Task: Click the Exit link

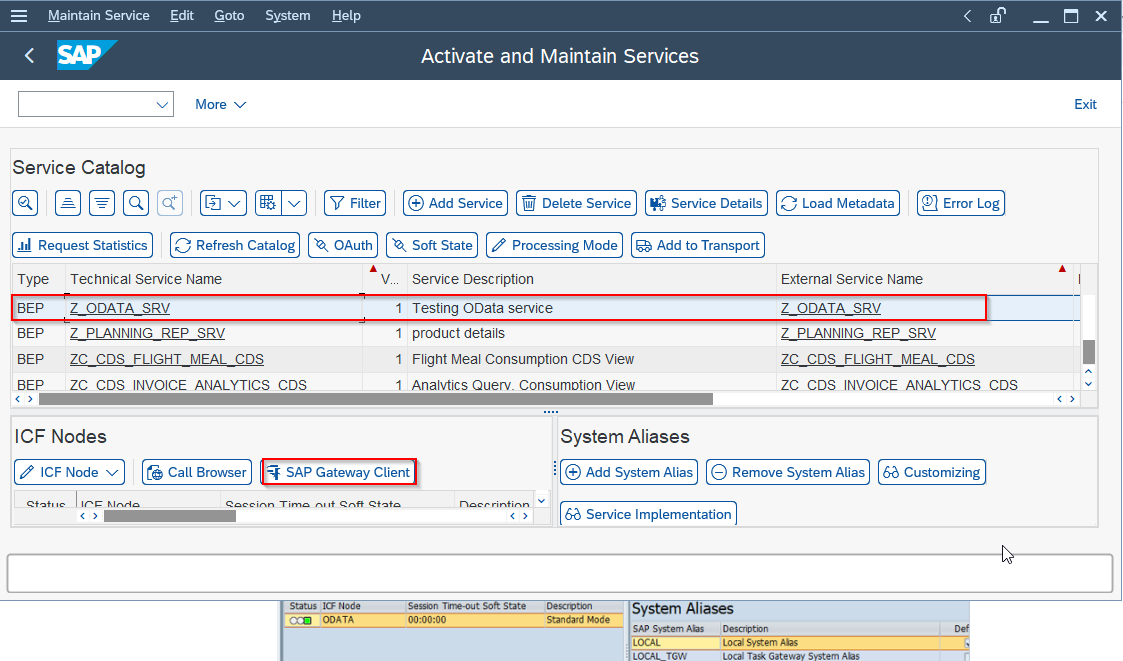Action: tap(1085, 105)
